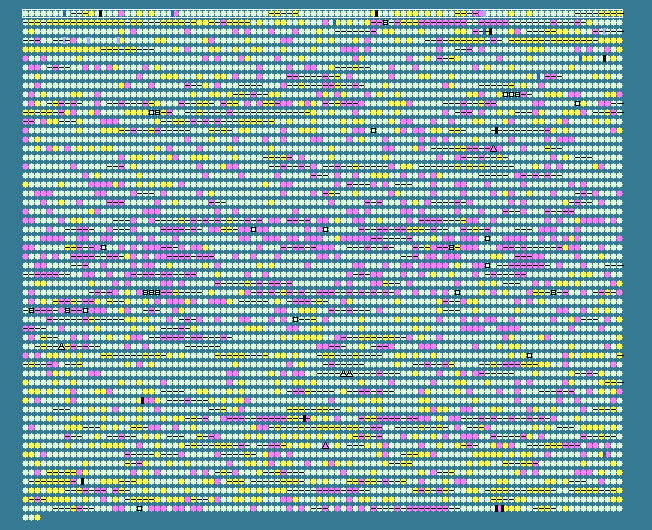Screen dimensions: 652x530
Task: Select the black bar marker in lower-left area
Action: tap(82, 481)
